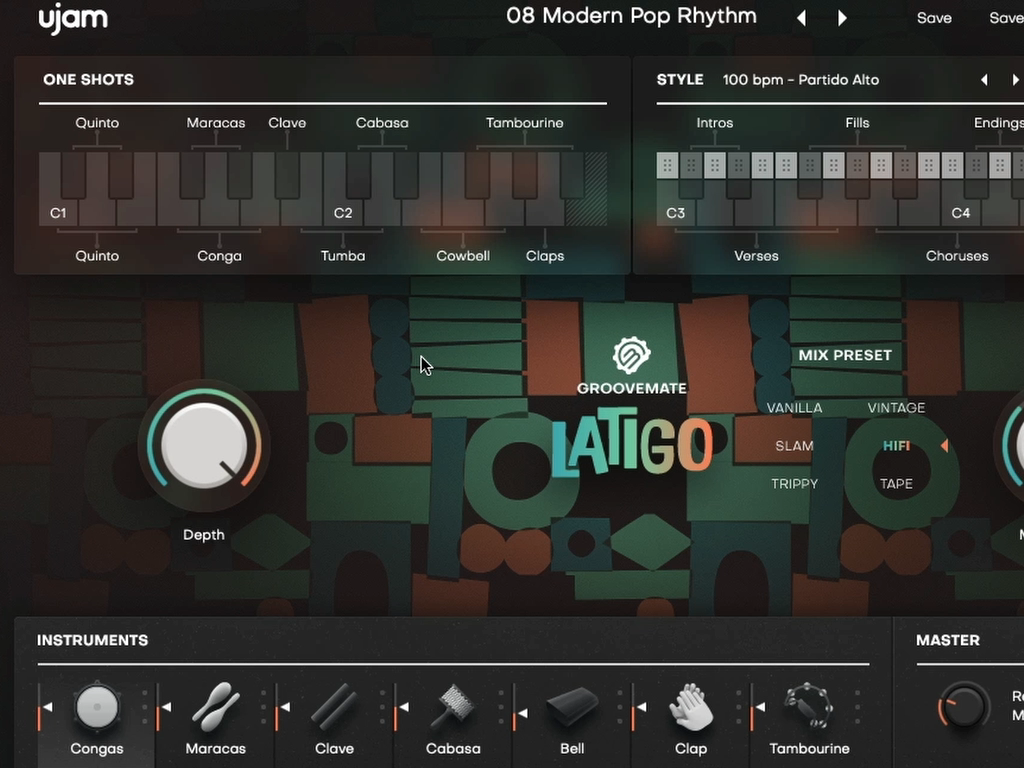The image size is (1024, 768).
Task: Select the TRIPPY mix preset
Action: click(794, 484)
